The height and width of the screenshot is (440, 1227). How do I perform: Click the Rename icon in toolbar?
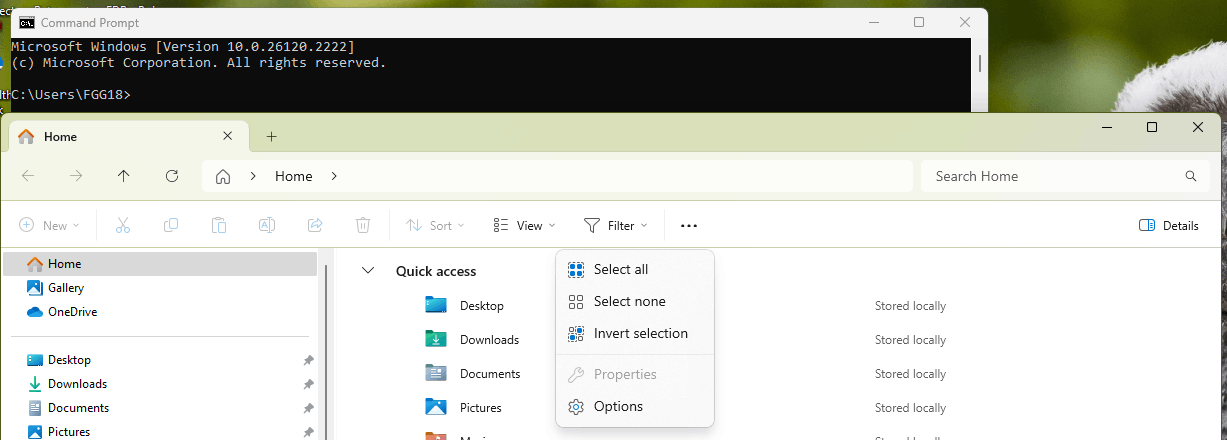[x=267, y=226]
